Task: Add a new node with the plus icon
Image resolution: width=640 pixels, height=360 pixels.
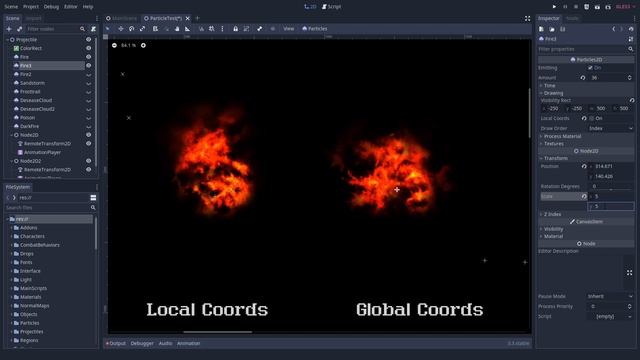Action: pyautogui.click(x=9, y=29)
